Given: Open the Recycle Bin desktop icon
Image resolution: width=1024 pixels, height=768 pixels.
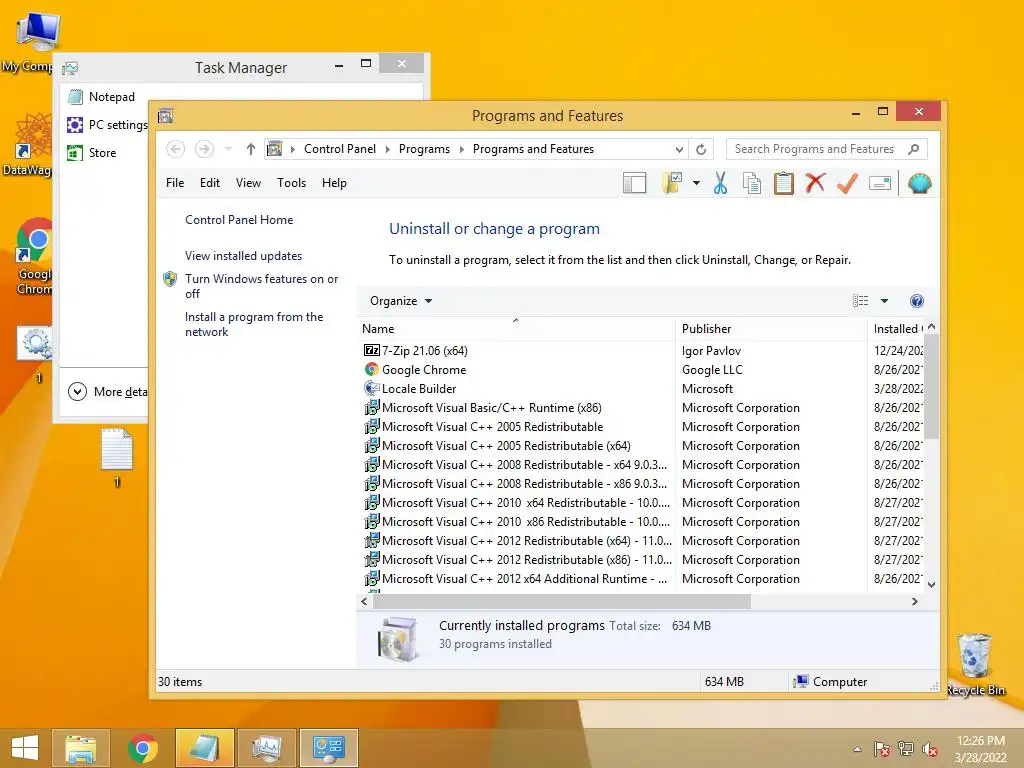Looking at the screenshot, I should coord(976,664).
